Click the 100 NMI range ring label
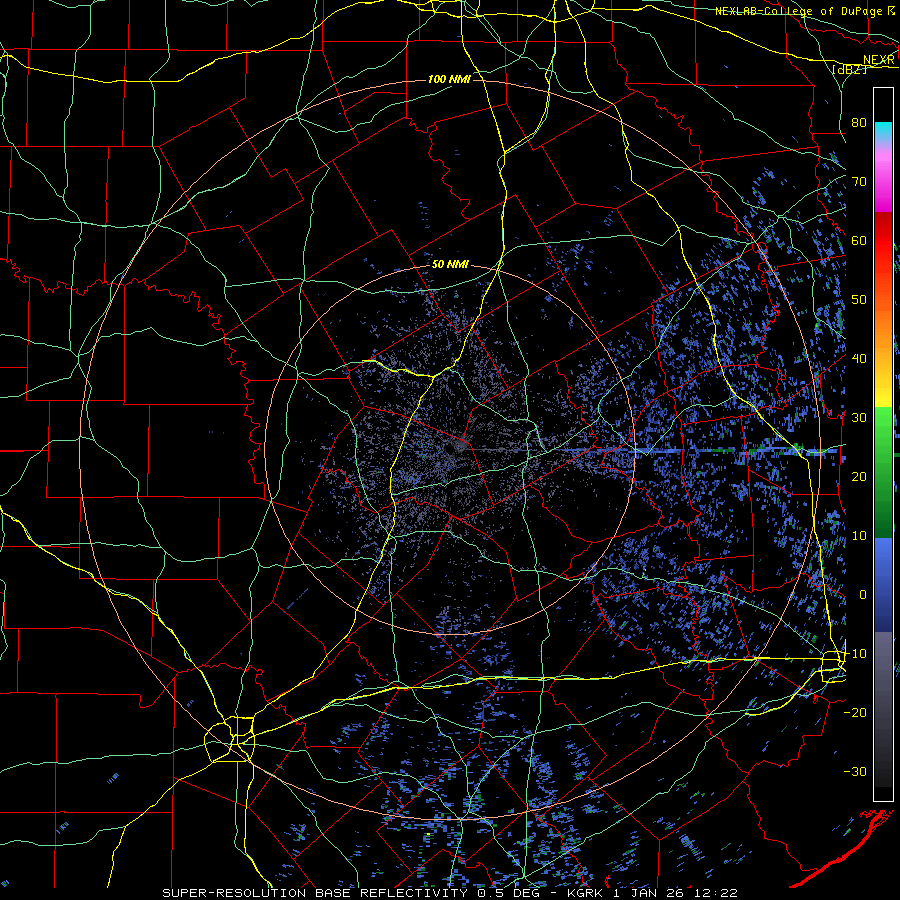 [x=449, y=79]
